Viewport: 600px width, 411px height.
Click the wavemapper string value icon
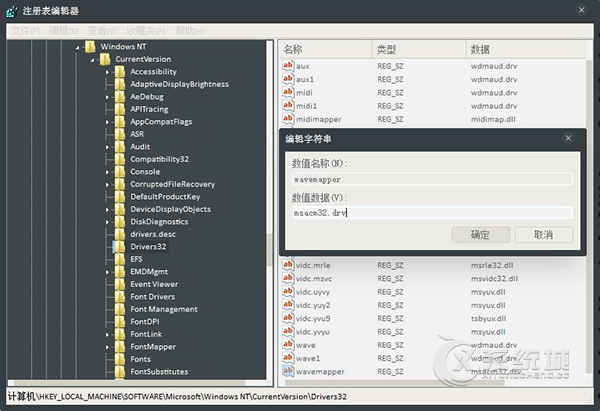288,371
